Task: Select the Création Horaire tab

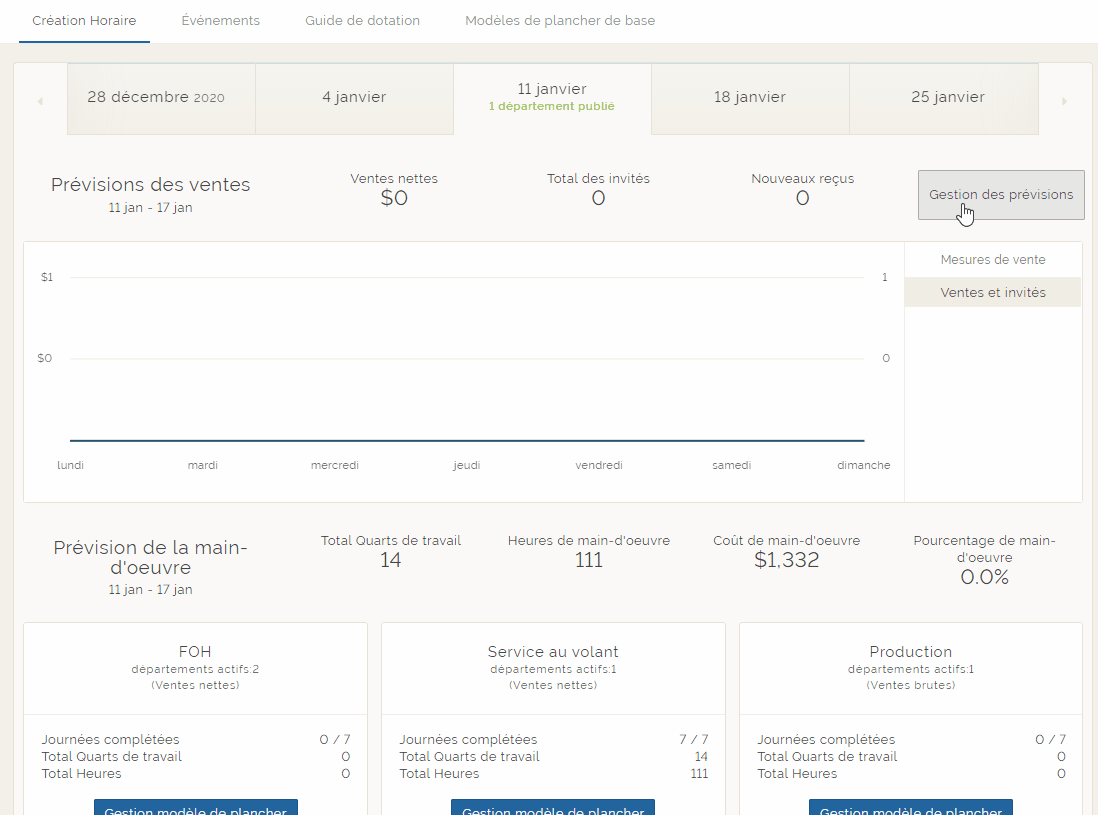Action: (84, 21)
